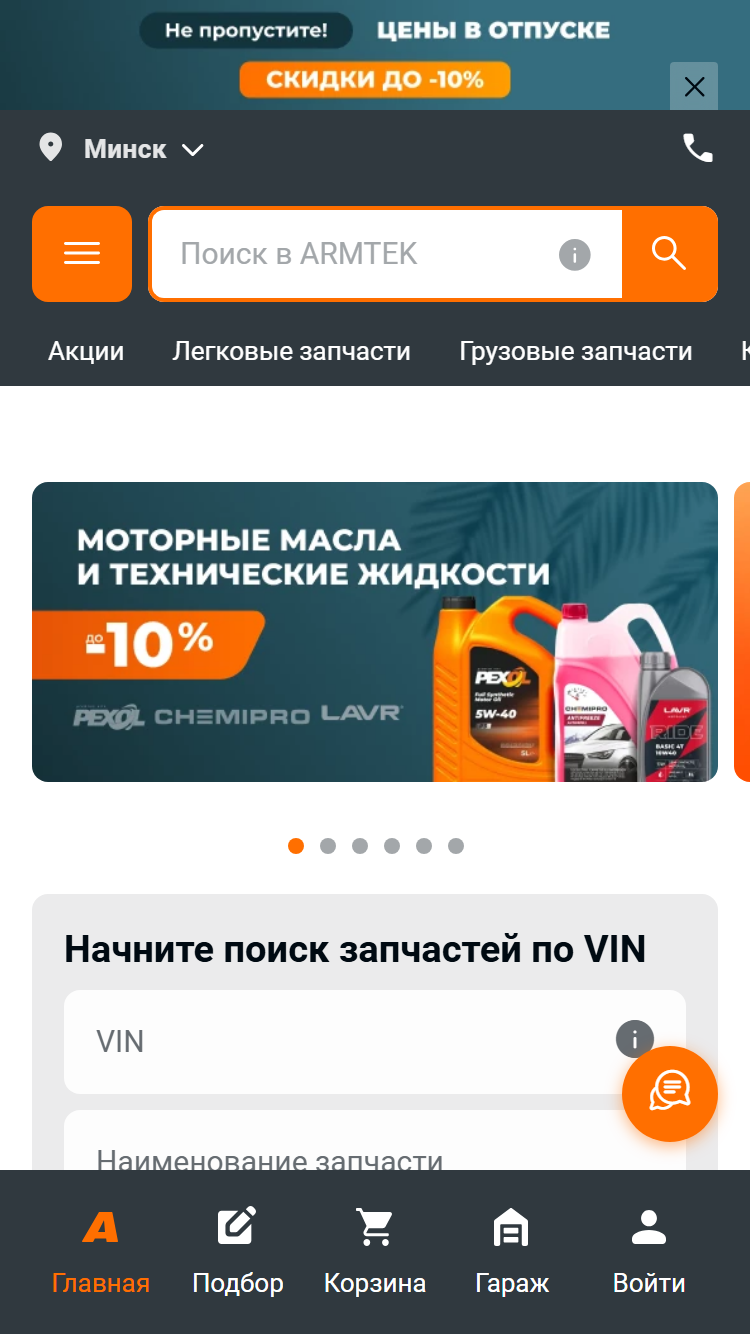
Task: Expand the Минск city dropdown
Action: tap(144, 150)
